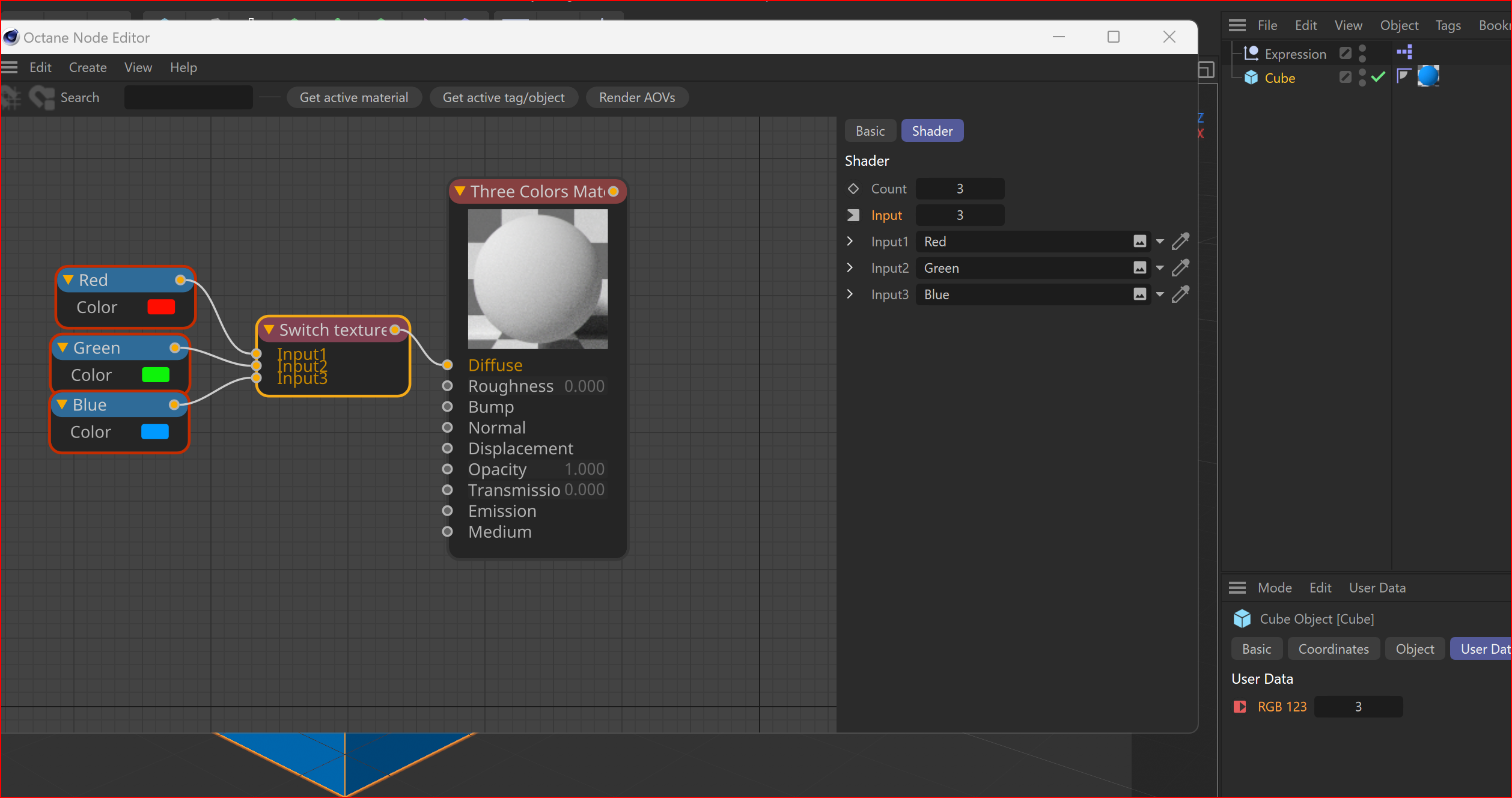Click the texture image icon for Input2

click(1139, 268)
